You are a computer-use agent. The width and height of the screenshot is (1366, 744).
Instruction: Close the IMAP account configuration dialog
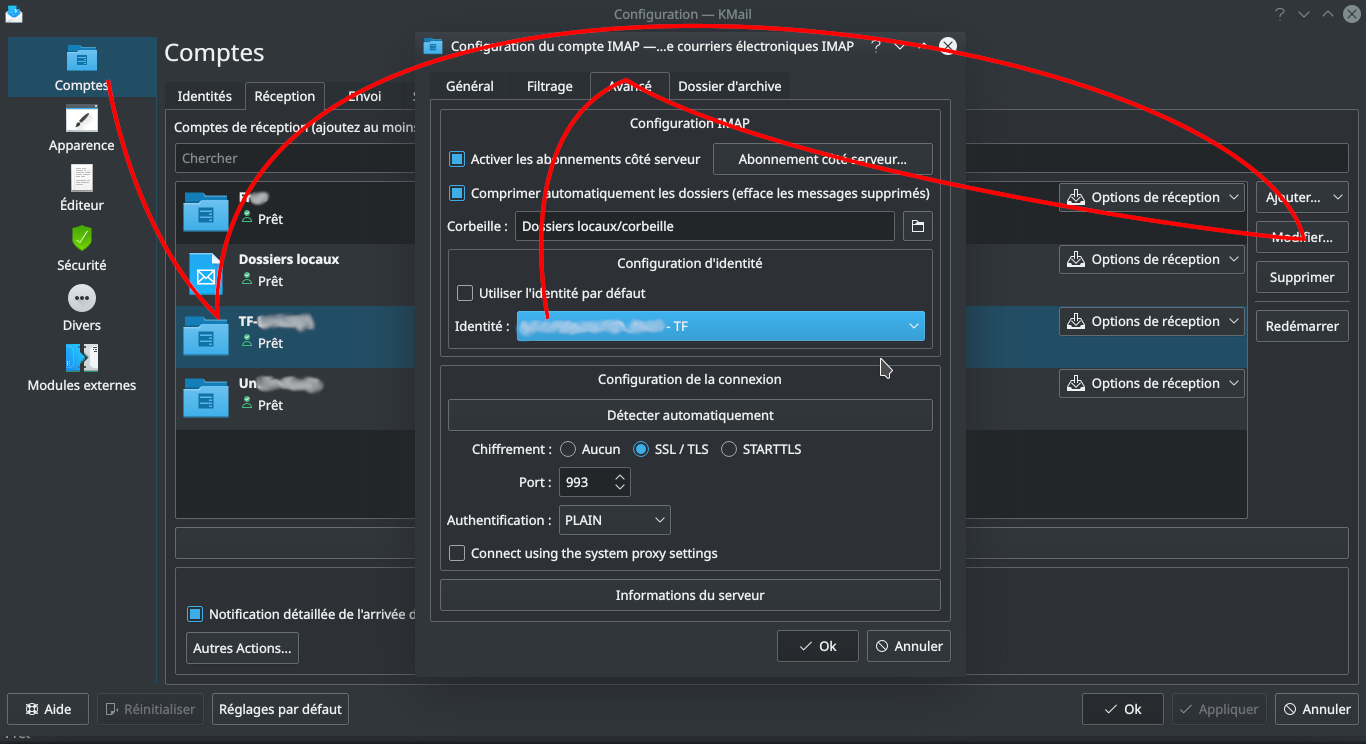pyautogui.click(x=948, y=46)
